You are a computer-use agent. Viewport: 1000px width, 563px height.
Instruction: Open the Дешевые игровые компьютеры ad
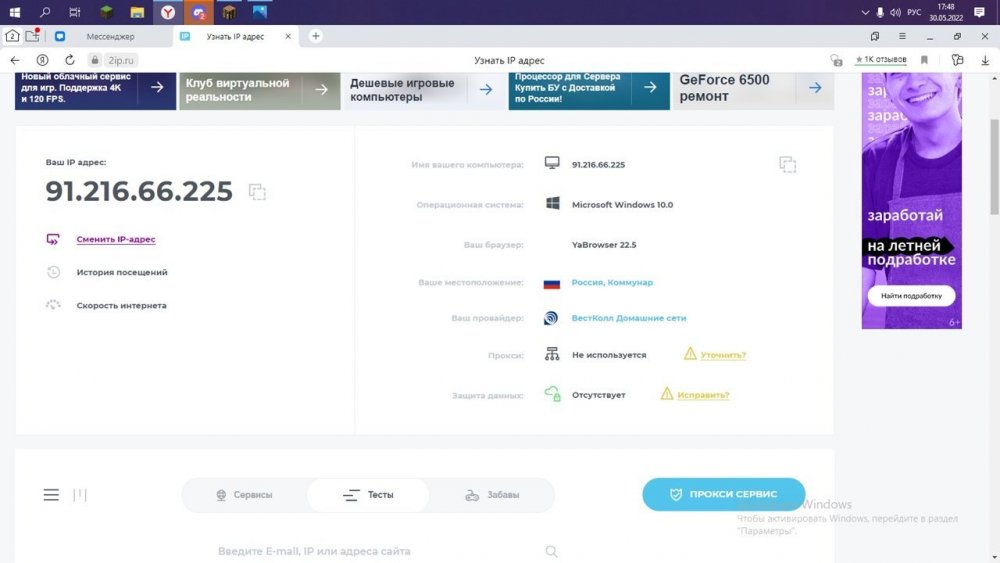424,91
